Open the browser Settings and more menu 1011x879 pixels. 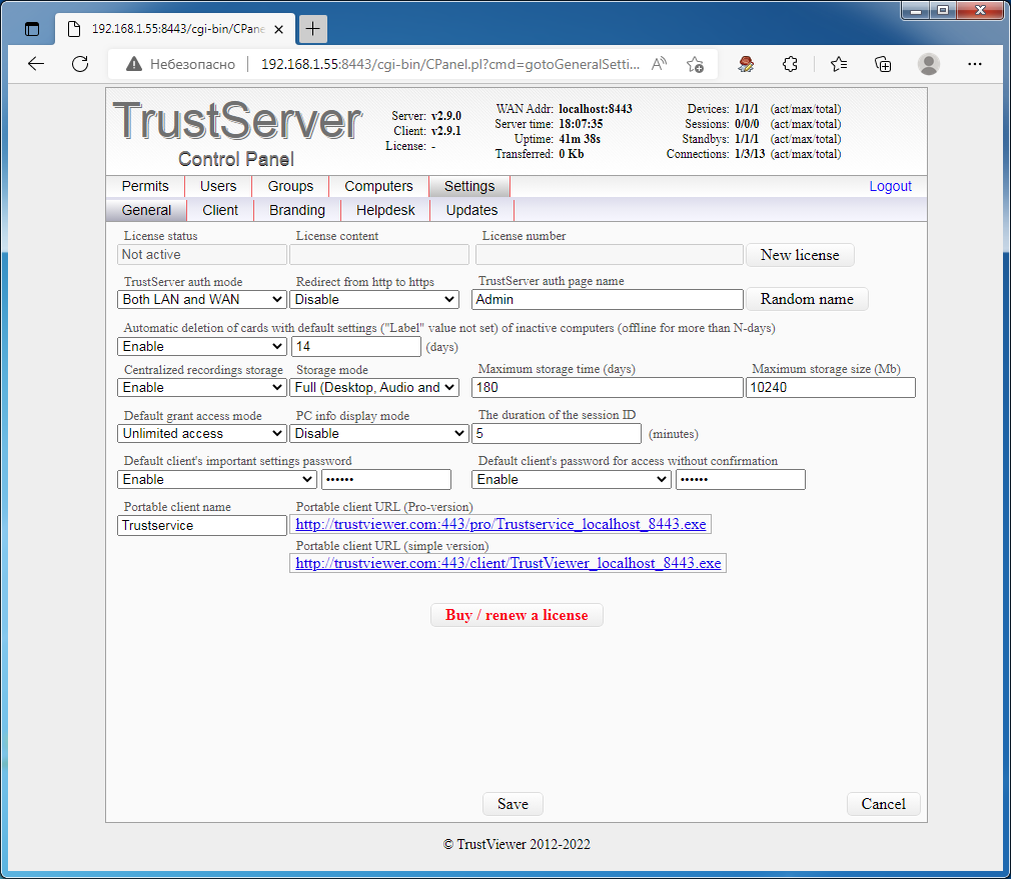[x=975, y=64]
